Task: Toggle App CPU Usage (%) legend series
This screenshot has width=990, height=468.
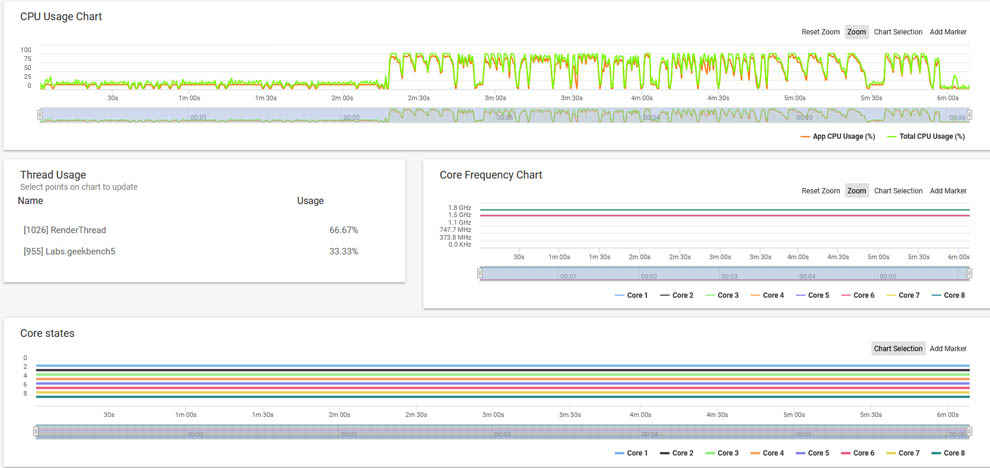Action: (x=837, y=136)
